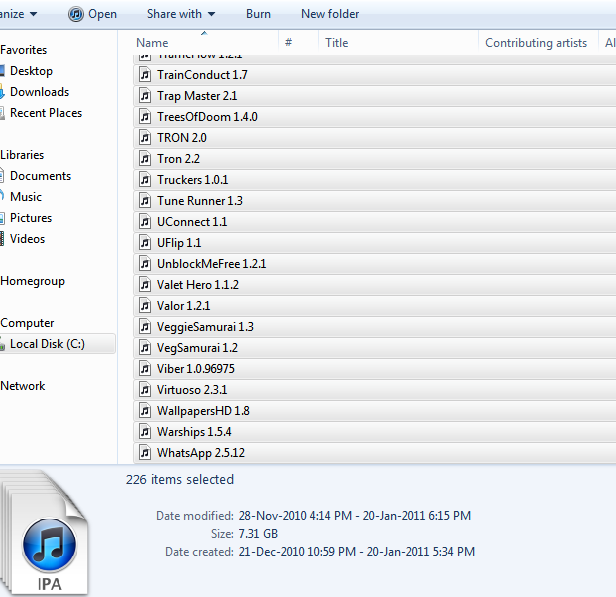The width and height of the screenshot is (616, 597).
Task: Select the file name Trap Master 2.1
Action: pyautogui.click(x=197, y=96)
